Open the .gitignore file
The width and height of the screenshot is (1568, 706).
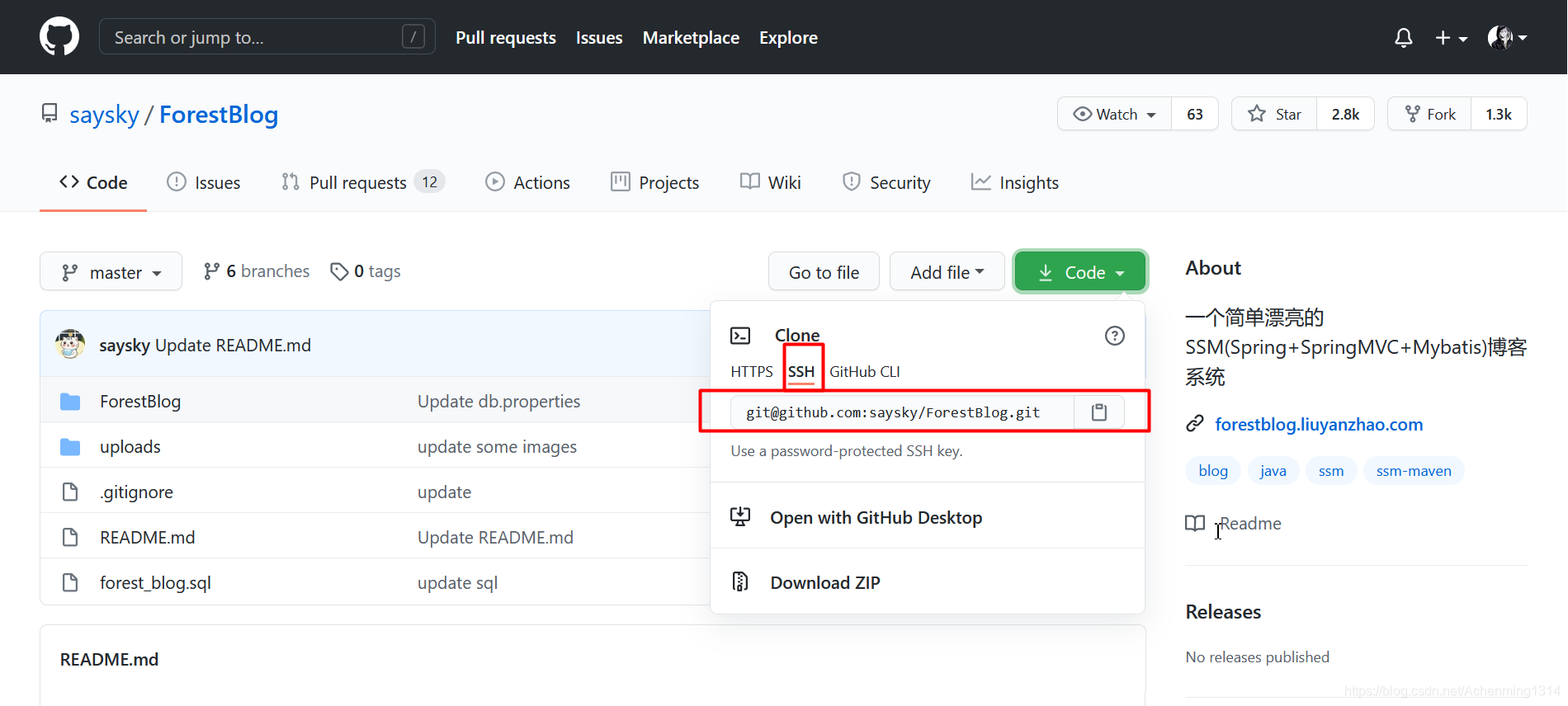[136, 492]
